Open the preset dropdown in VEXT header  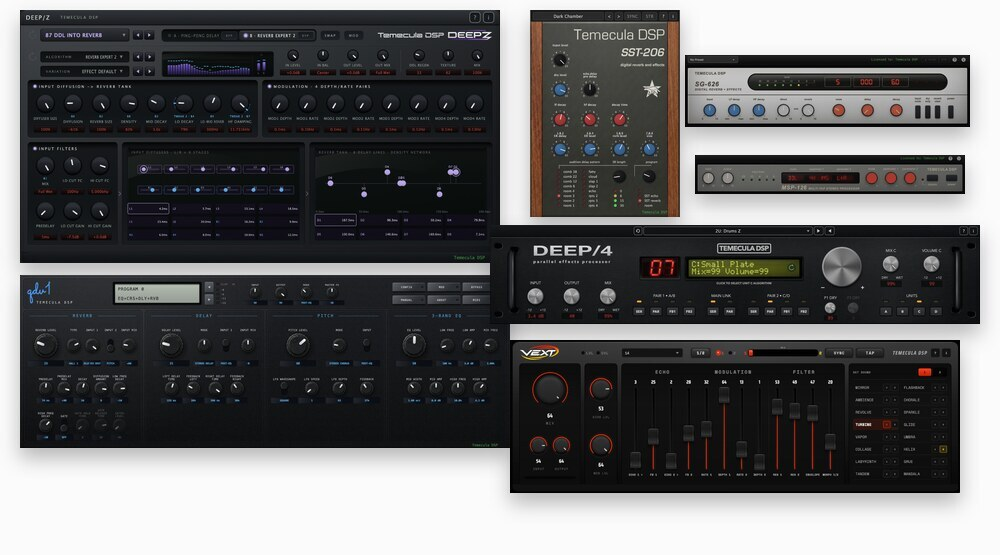point(652,353)
